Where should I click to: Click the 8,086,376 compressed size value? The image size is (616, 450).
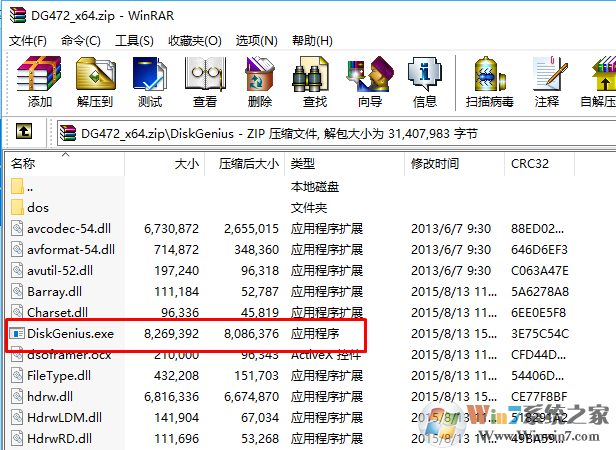(x=251, y=334)
